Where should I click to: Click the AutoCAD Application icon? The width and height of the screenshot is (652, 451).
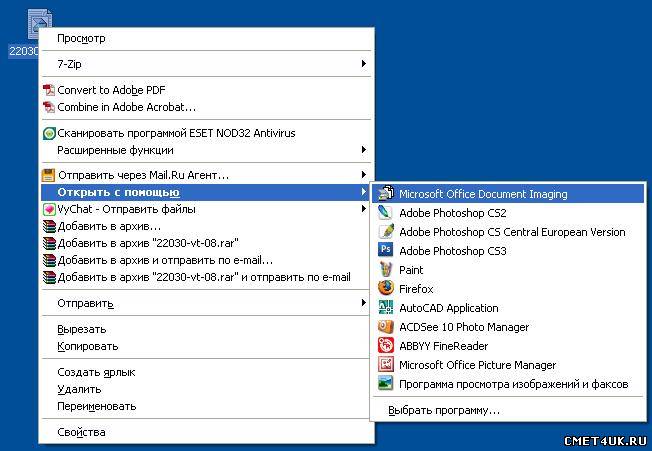click(x=386, y=308)
